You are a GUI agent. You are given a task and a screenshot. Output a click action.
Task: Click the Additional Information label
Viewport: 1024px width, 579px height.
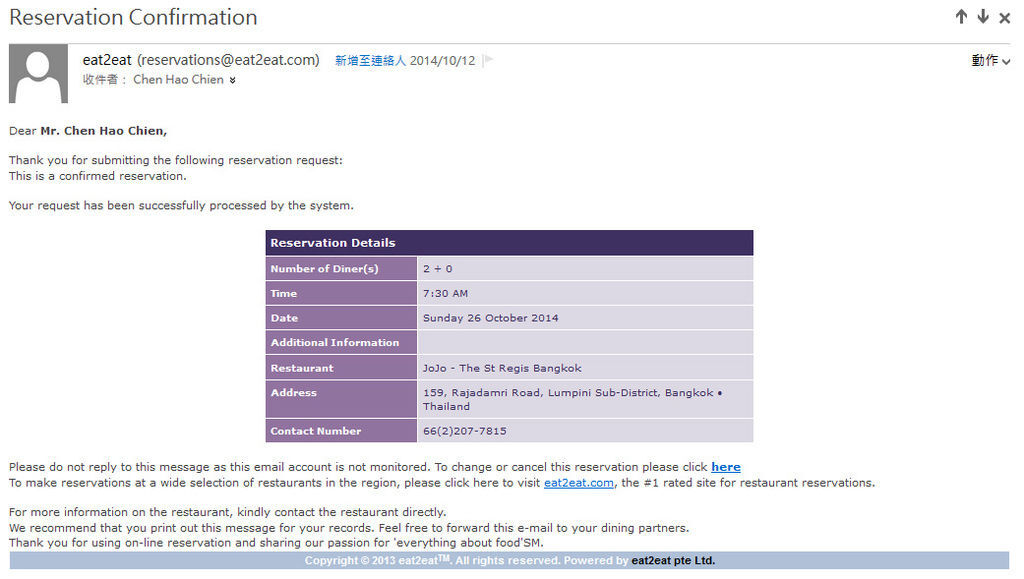tap(334, 342)
